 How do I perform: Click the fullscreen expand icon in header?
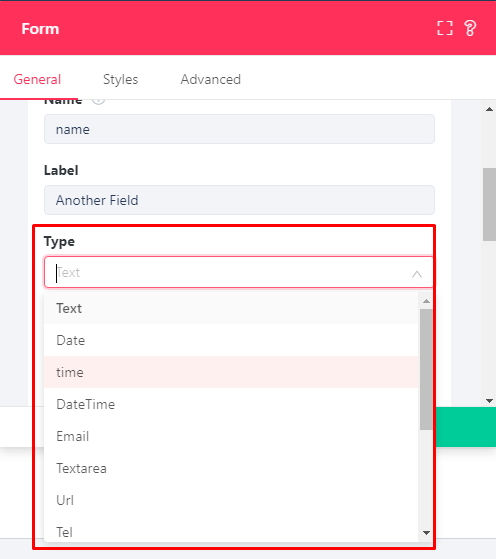pos(445,28)
